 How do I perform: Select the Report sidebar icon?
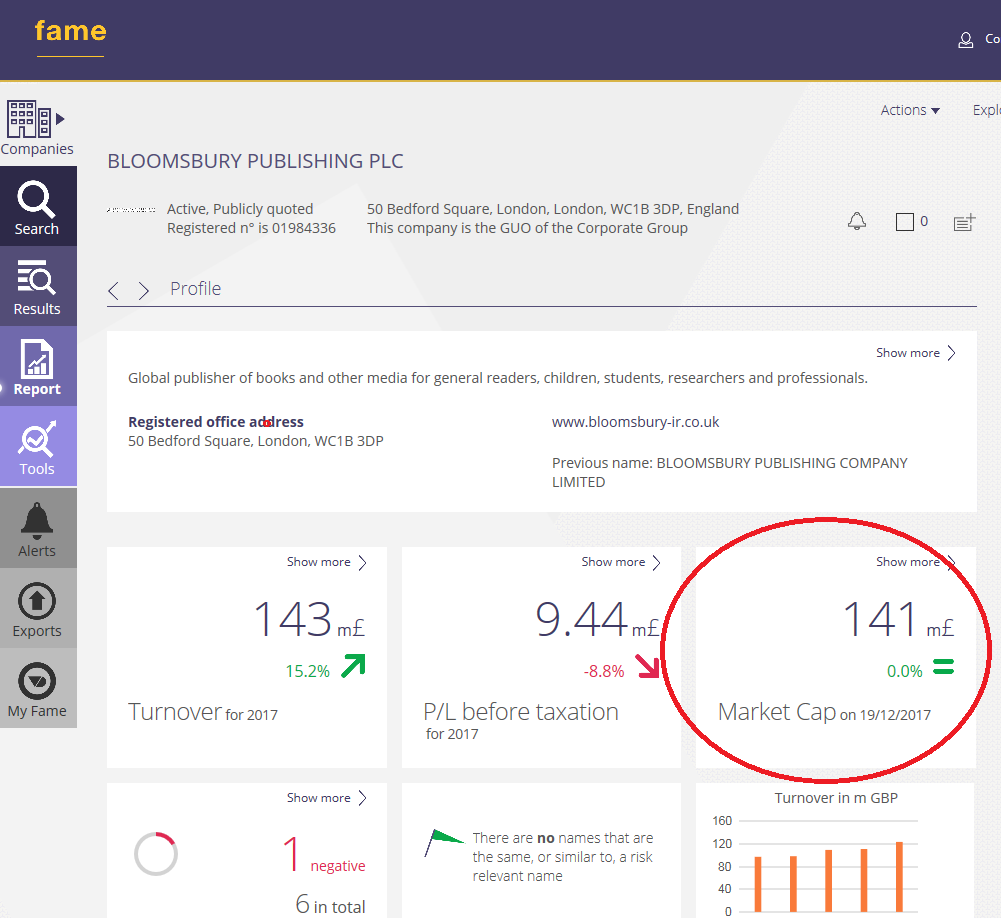coord(37,367)
